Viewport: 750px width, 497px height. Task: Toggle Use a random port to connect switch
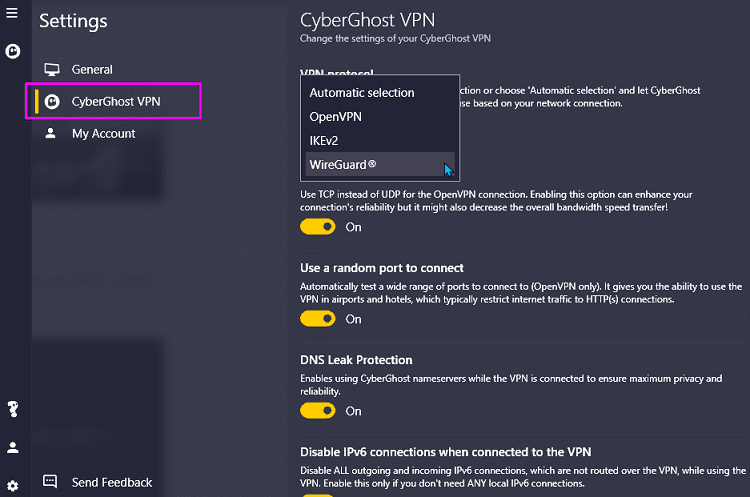(318, 319)
